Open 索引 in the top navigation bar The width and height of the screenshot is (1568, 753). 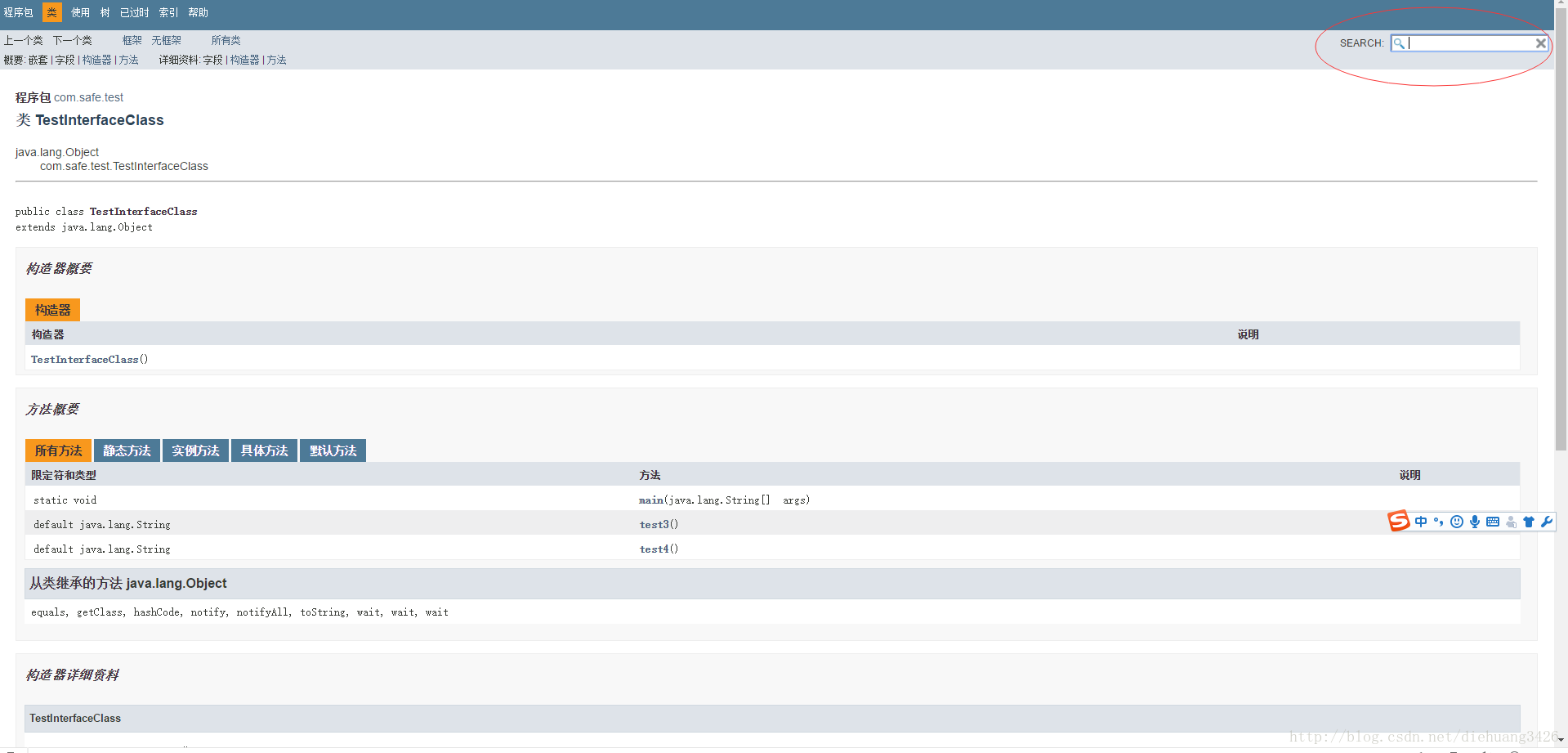168,12
